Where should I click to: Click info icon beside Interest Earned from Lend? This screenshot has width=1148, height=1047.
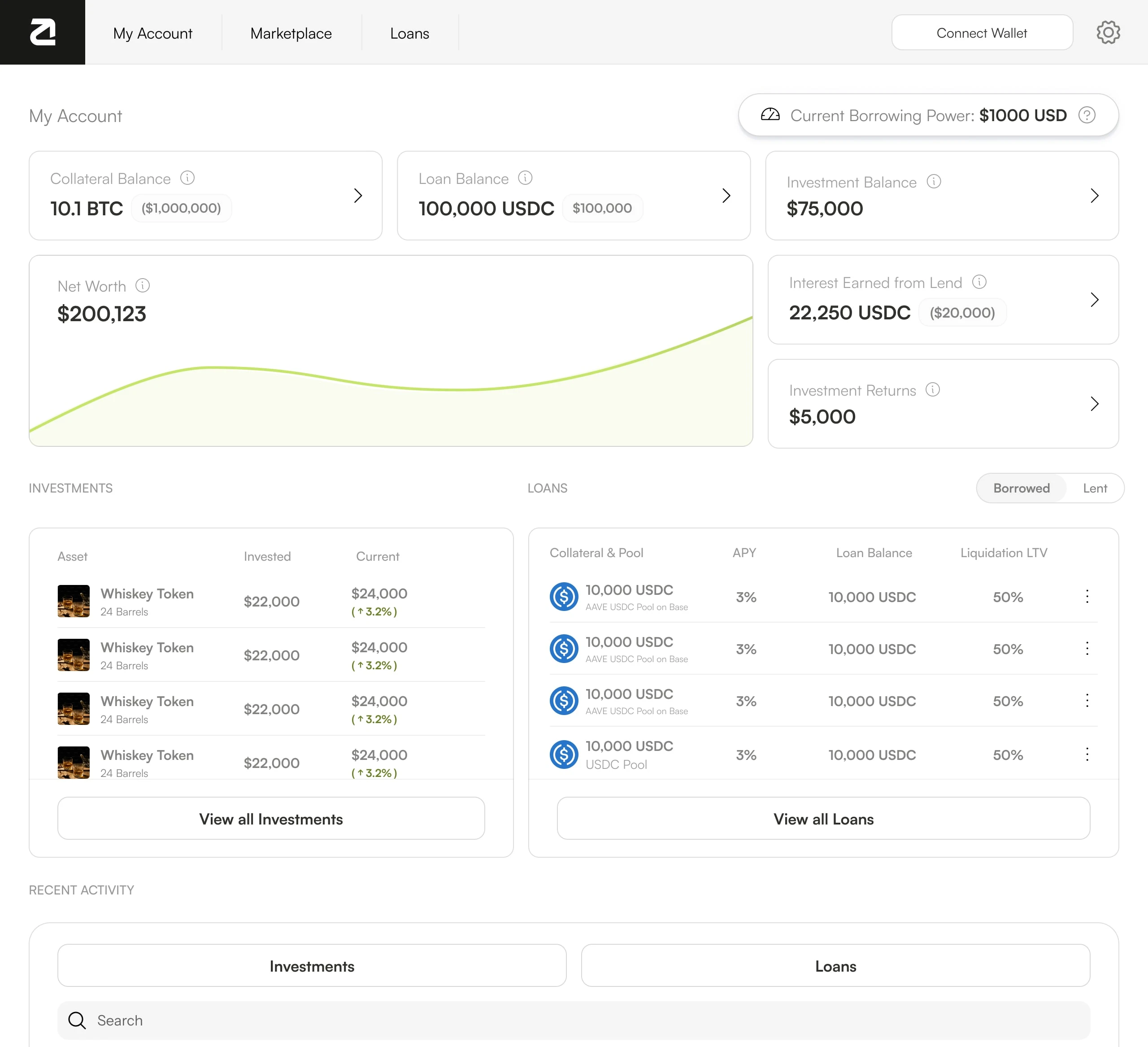(979, 282)
